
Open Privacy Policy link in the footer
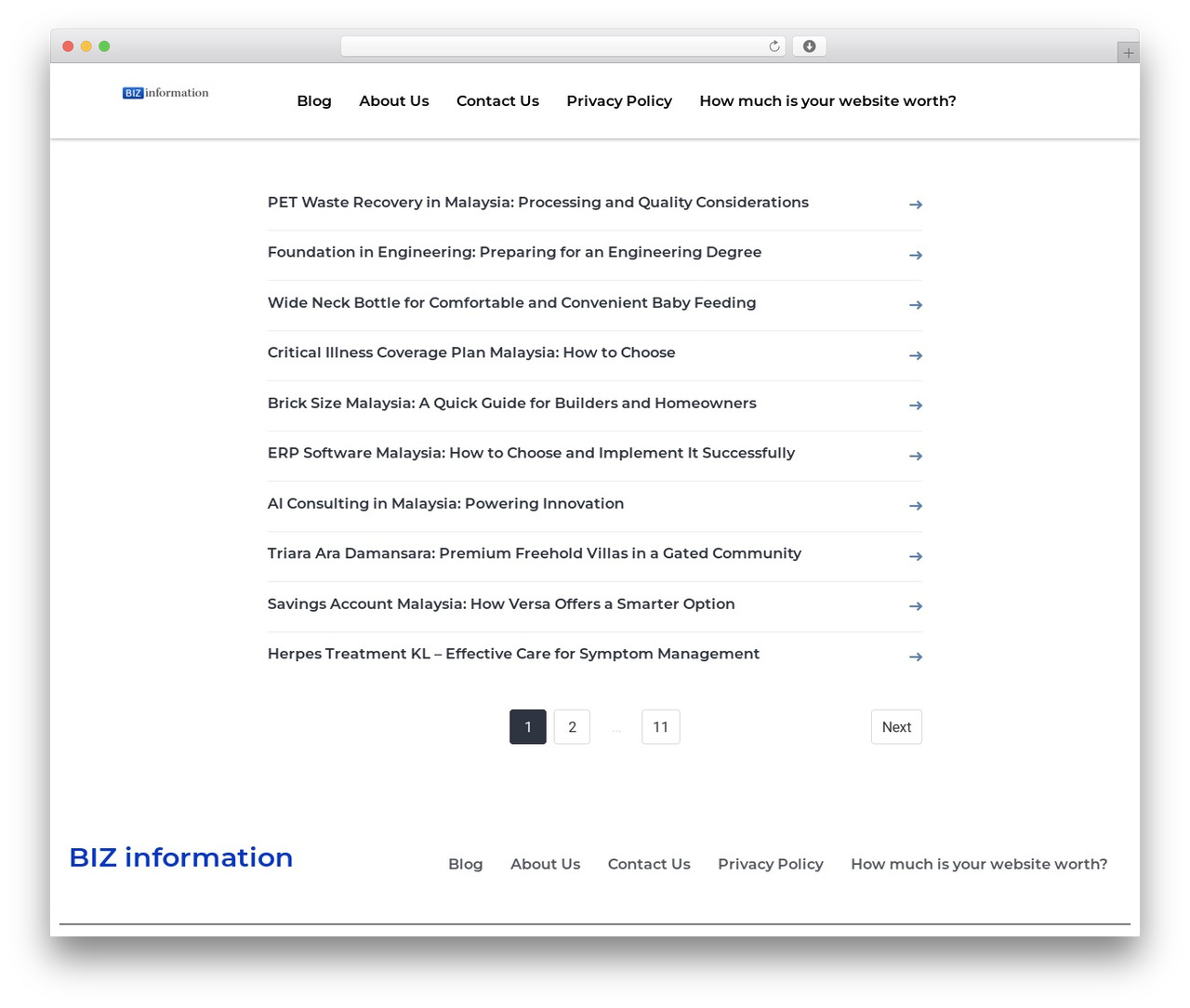(771, 864)
